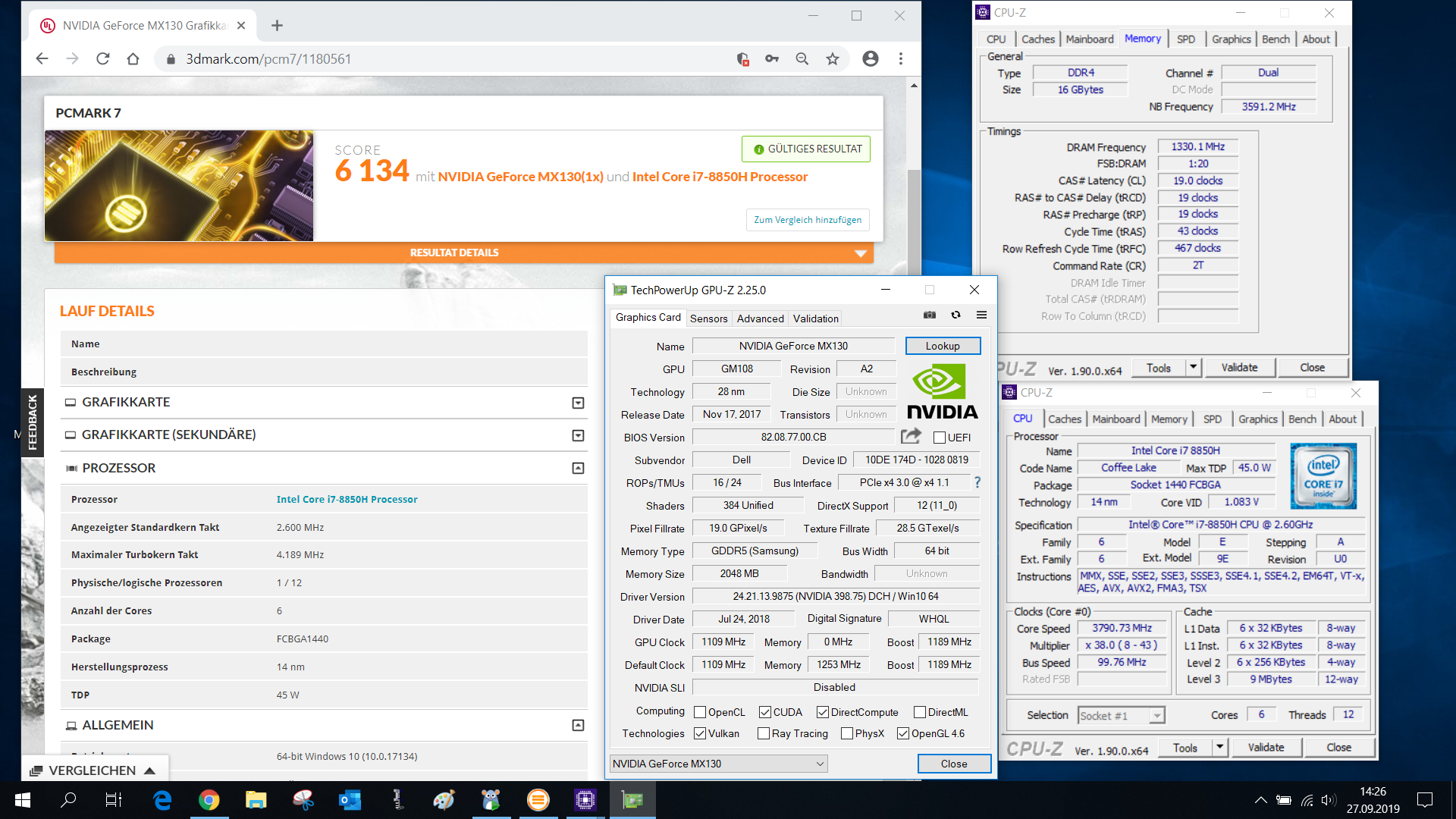
Task: Click CPU-Z taskbar icon
Action: click(585, 800)
